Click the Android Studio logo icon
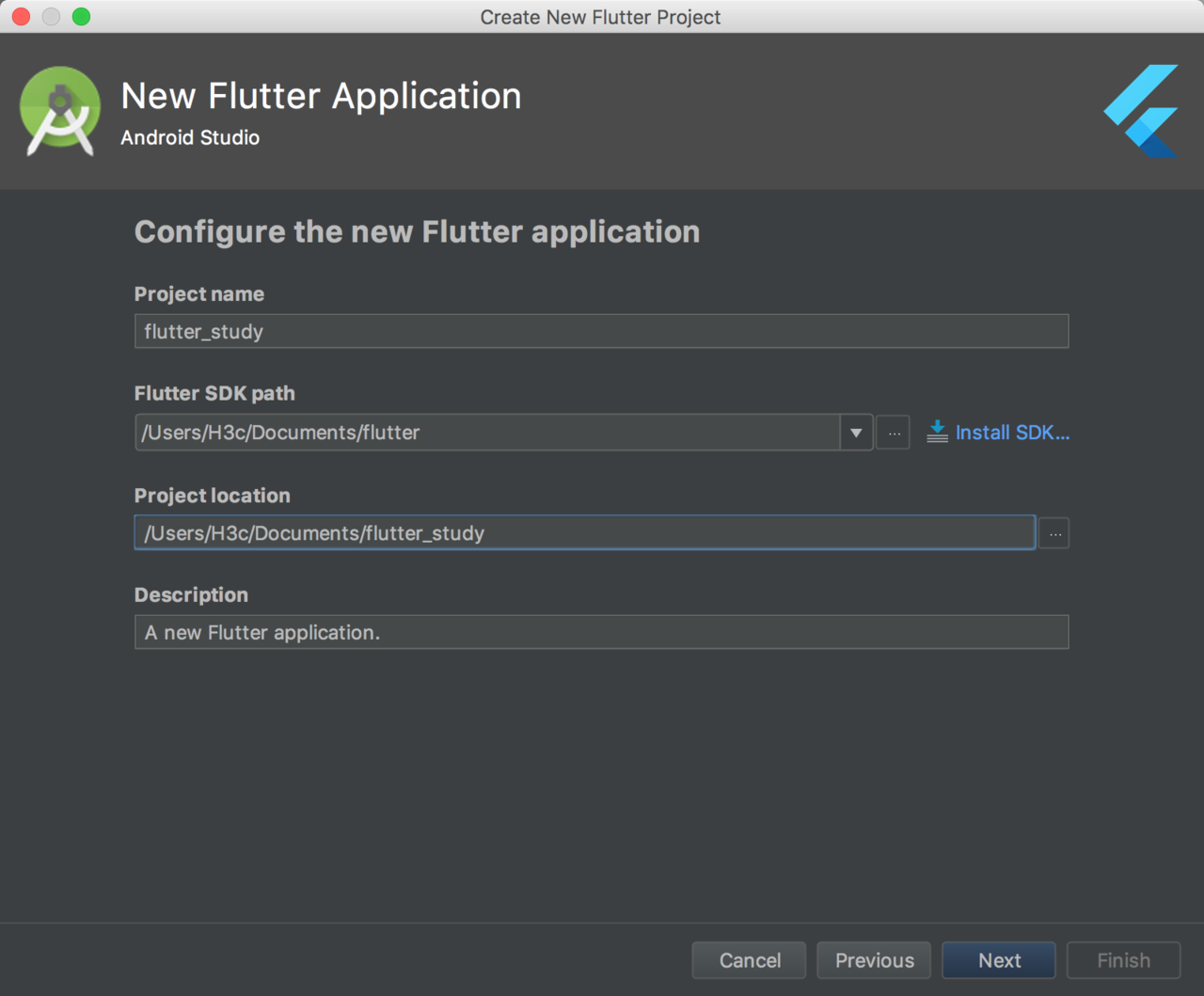 point(60,111)
